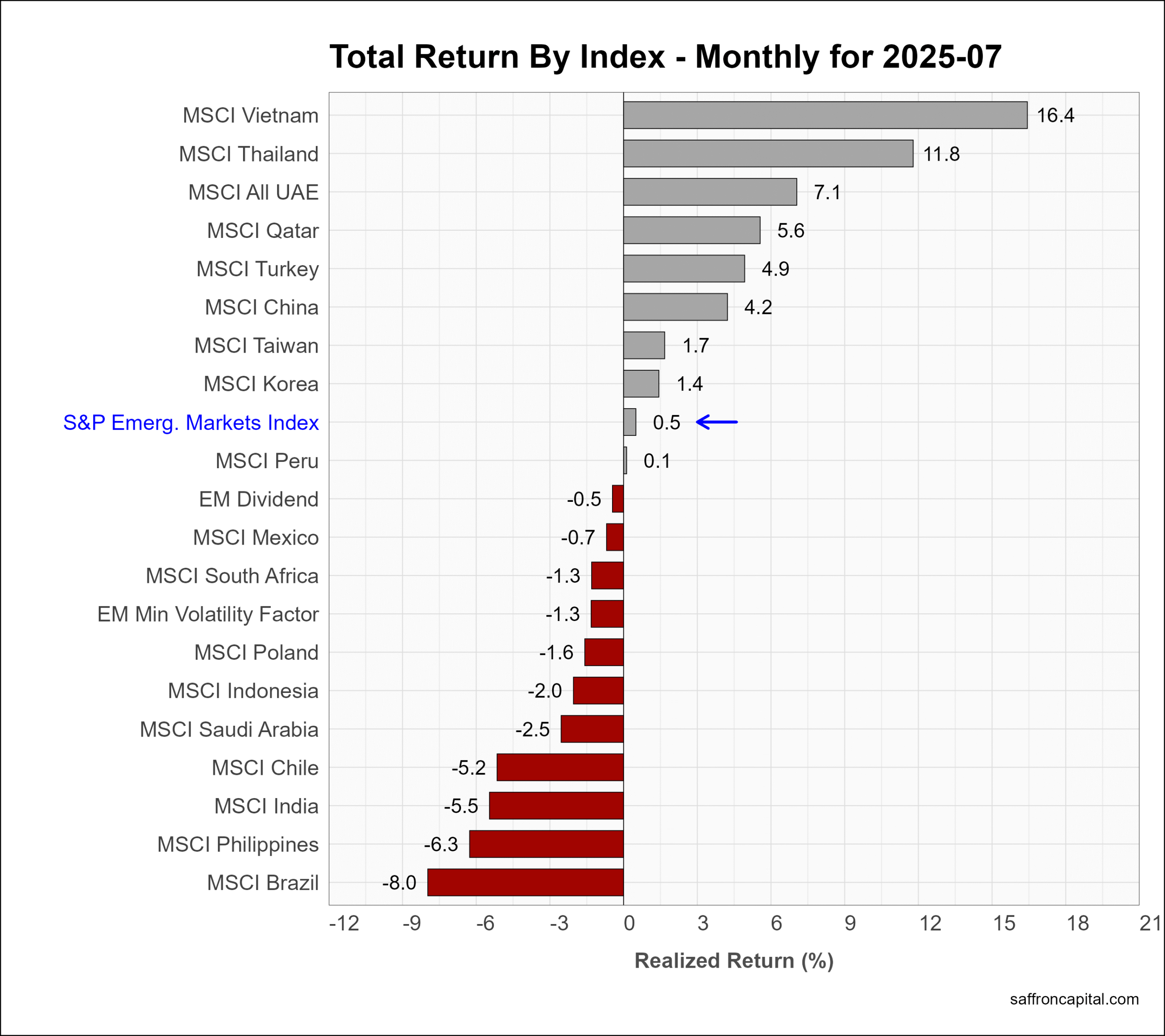Image resolution: width=1165 pixels, height=1036 pixels.
Task: Select the 'MSCI Mexico' row label
Action: (x=256, y=537)
